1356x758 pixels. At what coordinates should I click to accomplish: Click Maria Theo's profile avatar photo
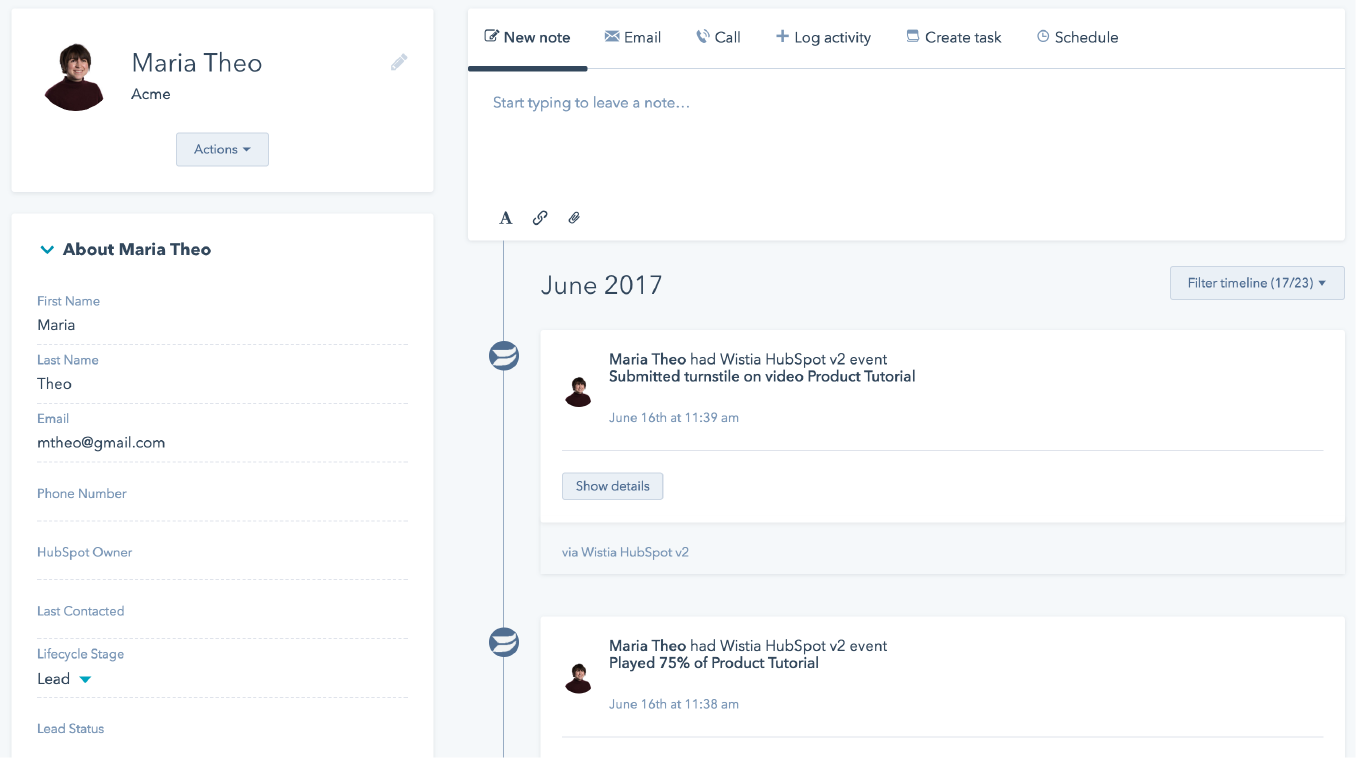[x=75, y=78]
